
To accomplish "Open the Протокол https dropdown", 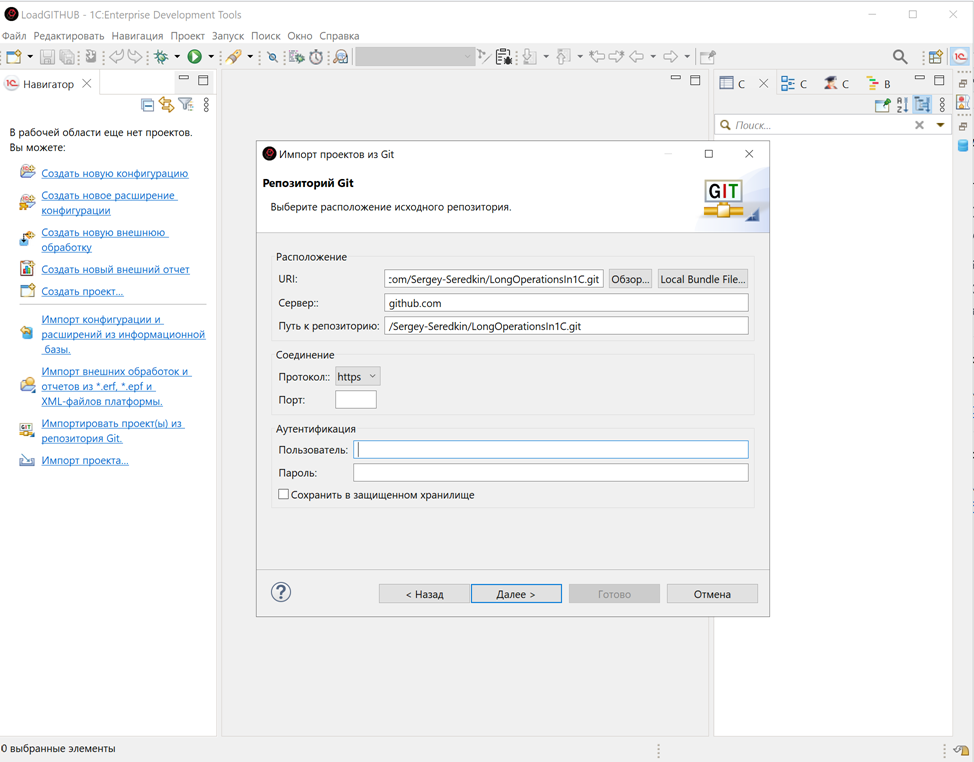I will (x=358, y=376).
